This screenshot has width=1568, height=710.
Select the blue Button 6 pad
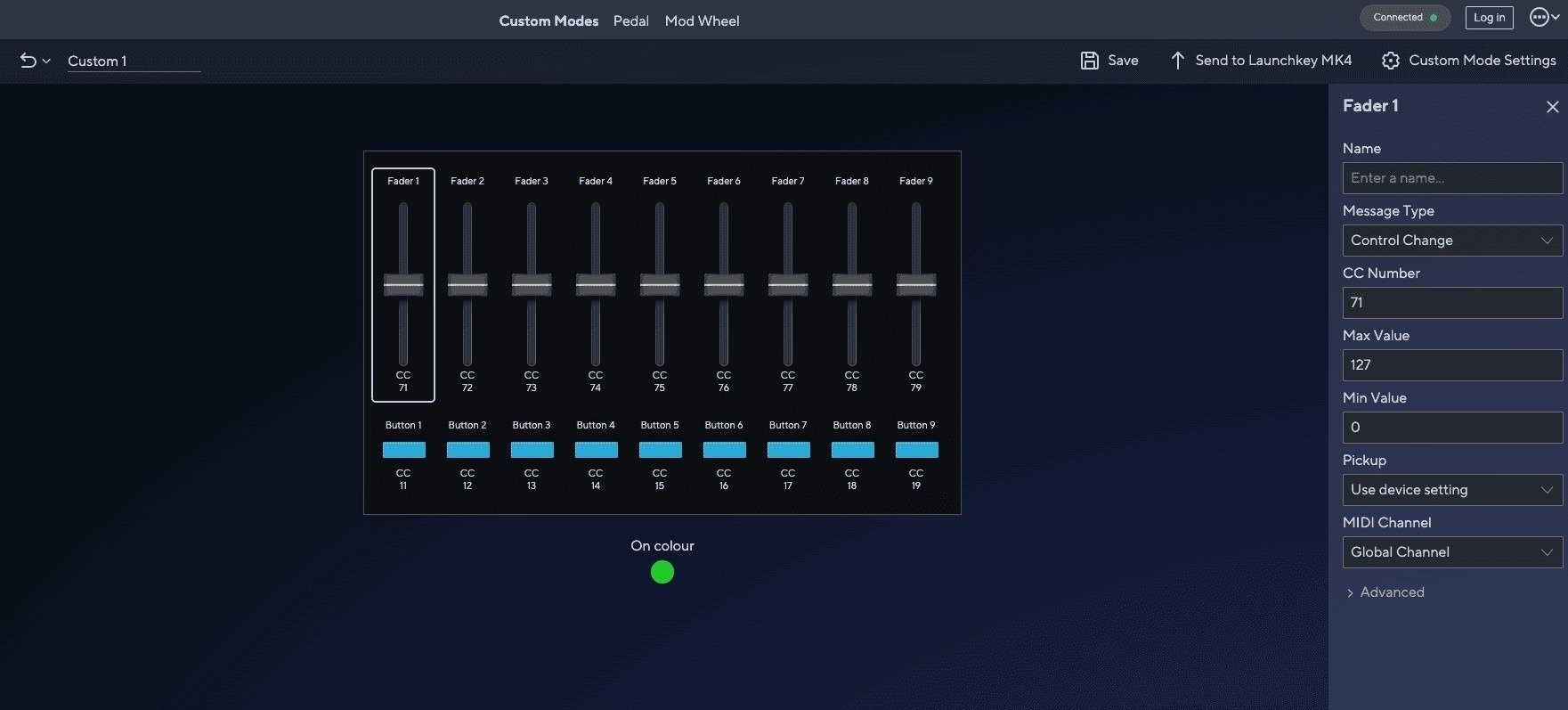click(x=724, y=450)
